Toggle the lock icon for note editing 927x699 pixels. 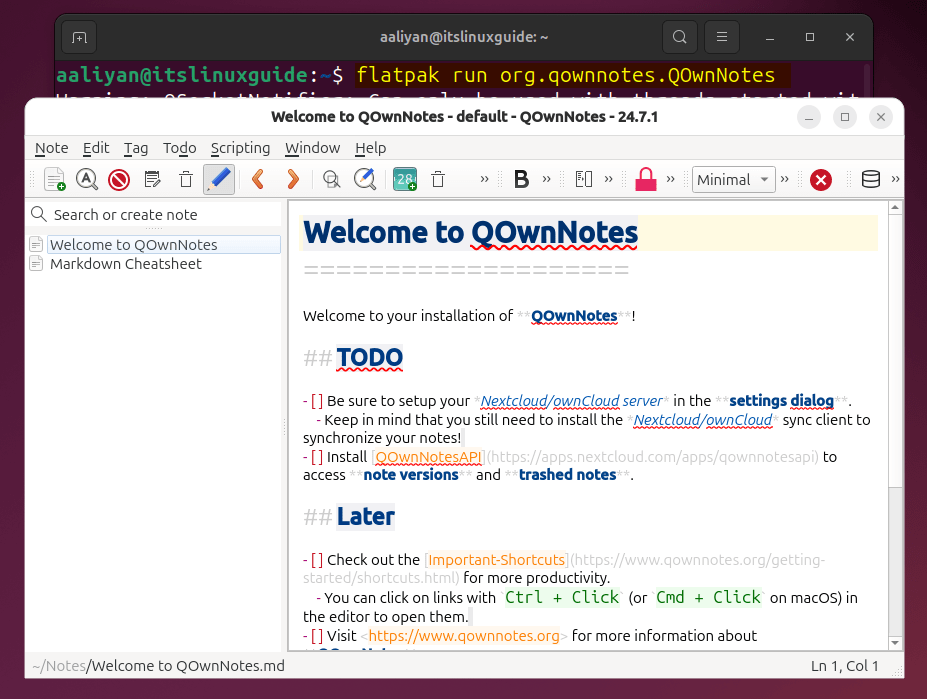coord(643,179)
